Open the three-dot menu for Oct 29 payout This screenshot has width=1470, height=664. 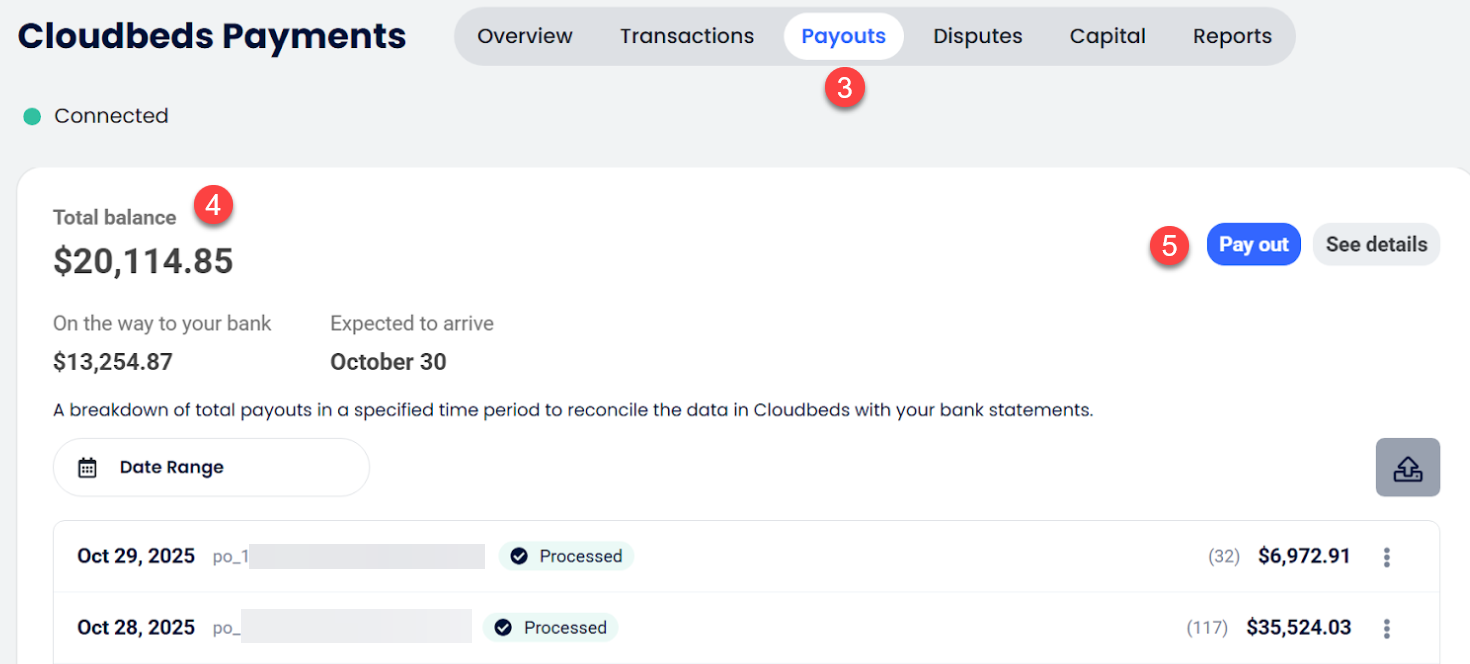tap(1386, 557)
